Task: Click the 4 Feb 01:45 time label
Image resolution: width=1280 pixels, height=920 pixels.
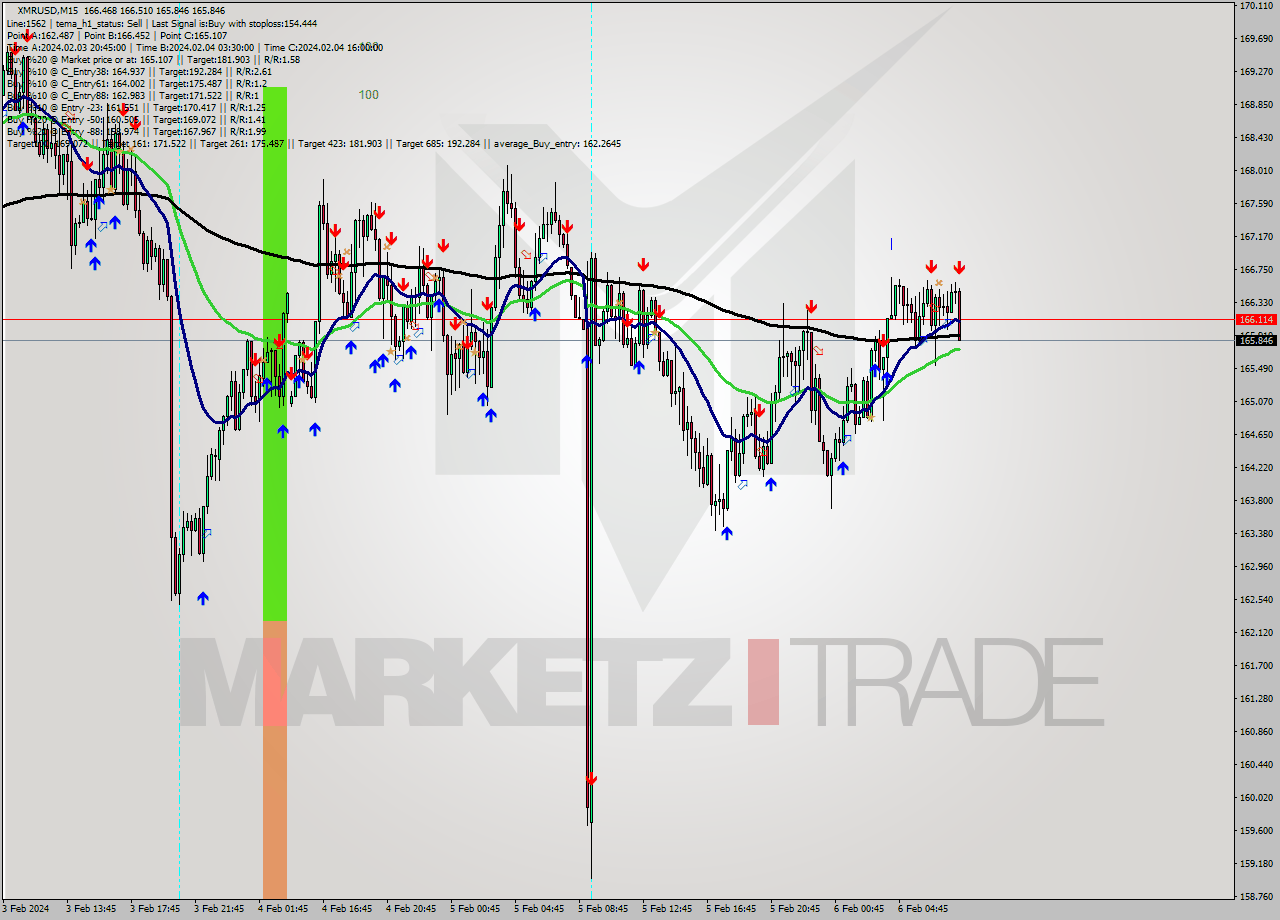Action: point(283,909)
